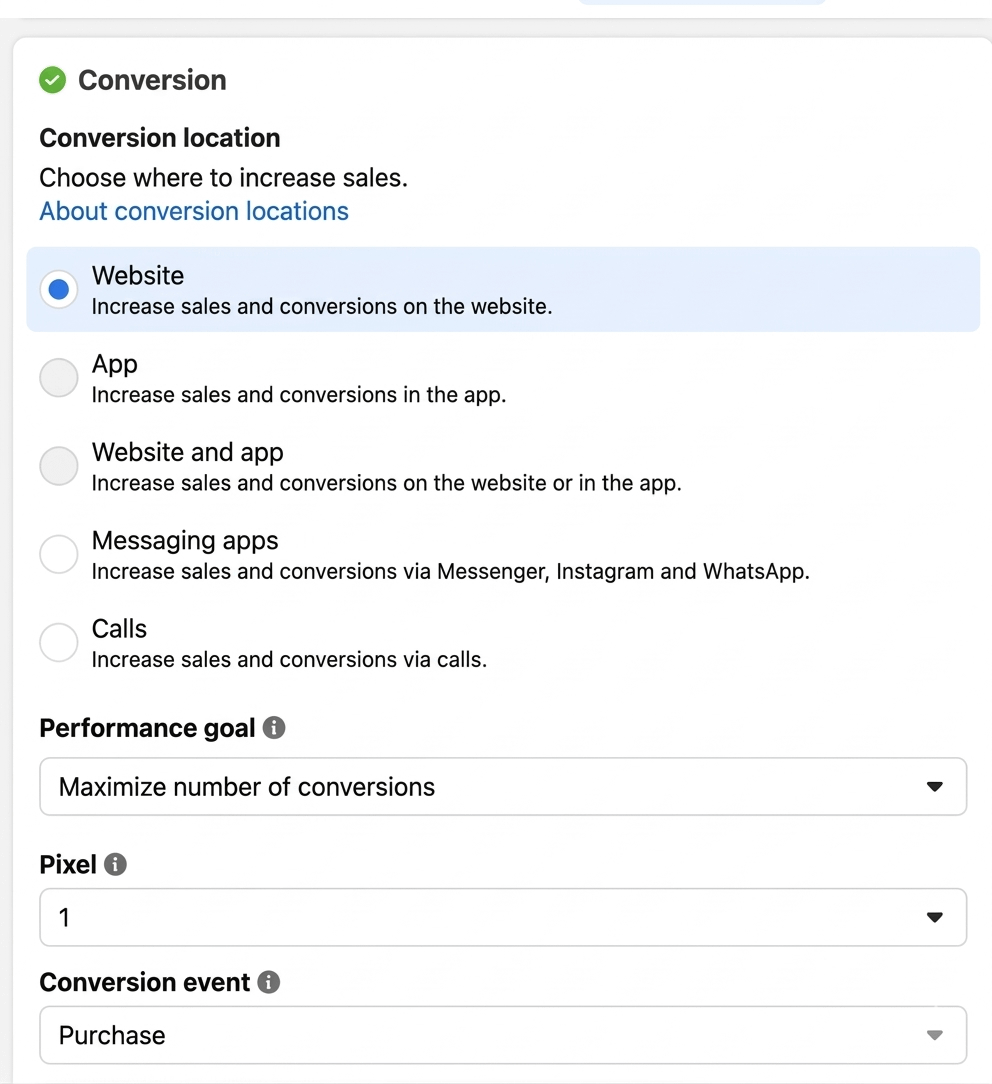Click the Conversion location subheading
This screenshot has height=1084, width=992.
tap(160, 138)
